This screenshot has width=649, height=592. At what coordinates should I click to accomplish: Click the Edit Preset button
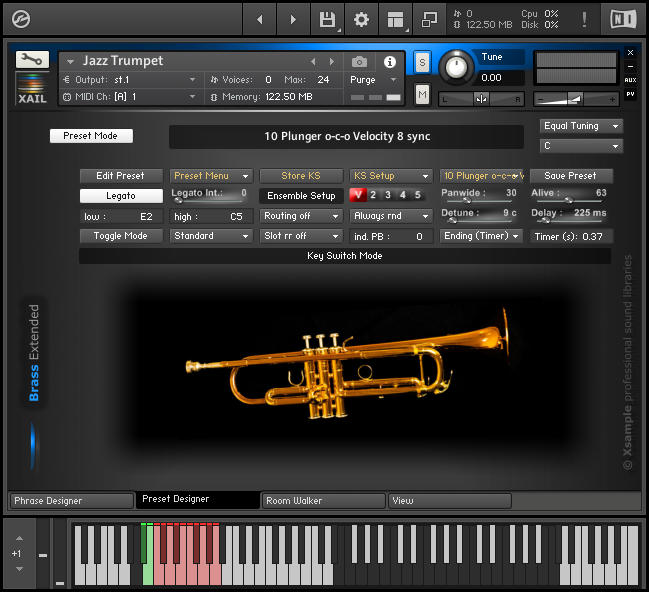pyautogui.click(x=121, y=176)
